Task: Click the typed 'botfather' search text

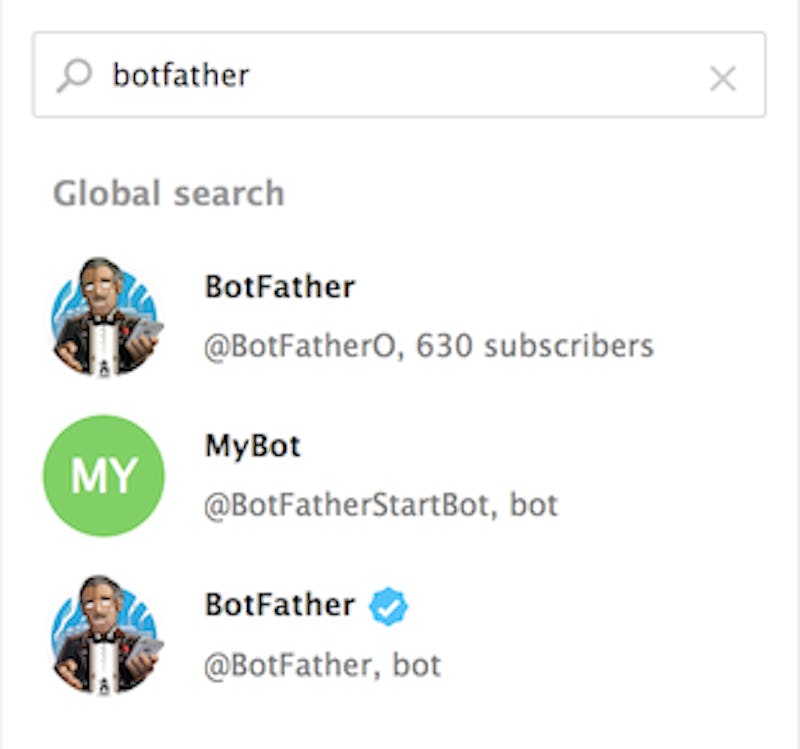Action: pos(181,75)
